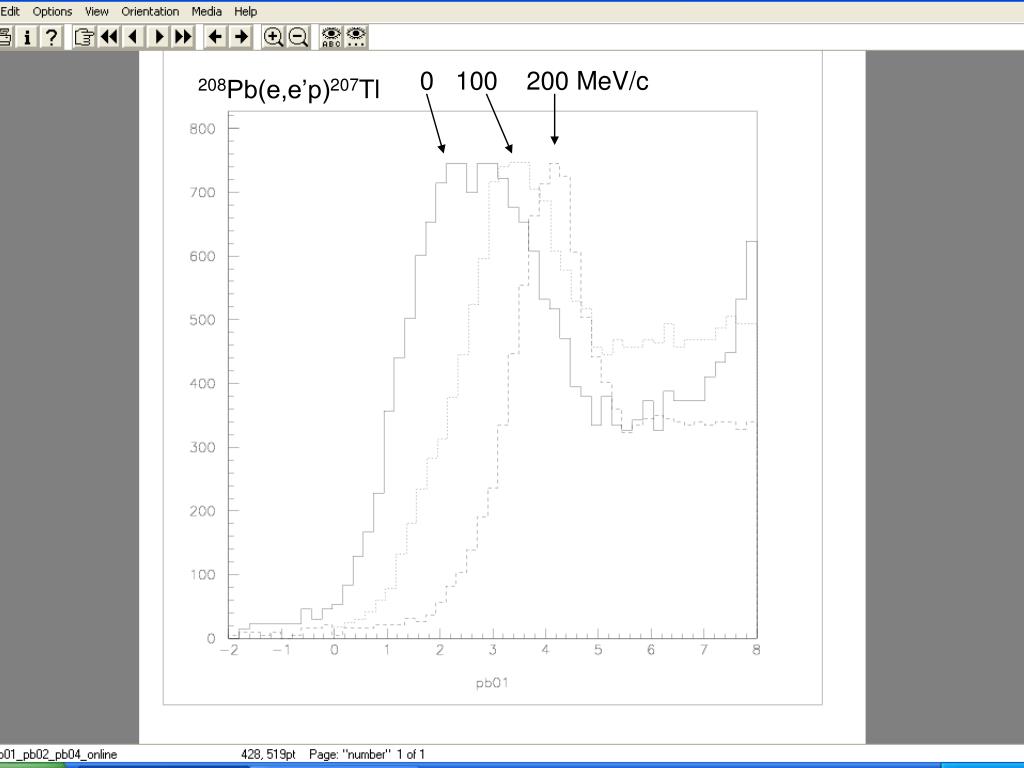
Task: Open the Options menu
Action: coord(52,11)
